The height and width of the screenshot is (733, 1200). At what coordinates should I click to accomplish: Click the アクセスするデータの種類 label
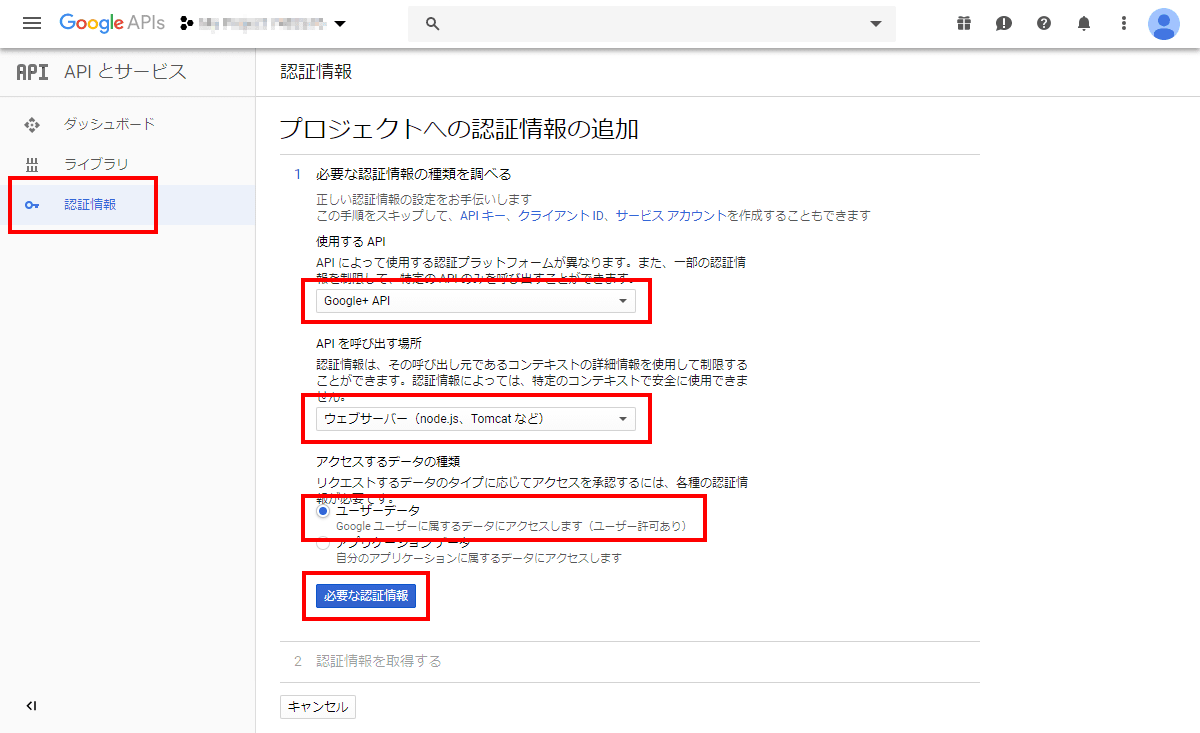[387, 462]
